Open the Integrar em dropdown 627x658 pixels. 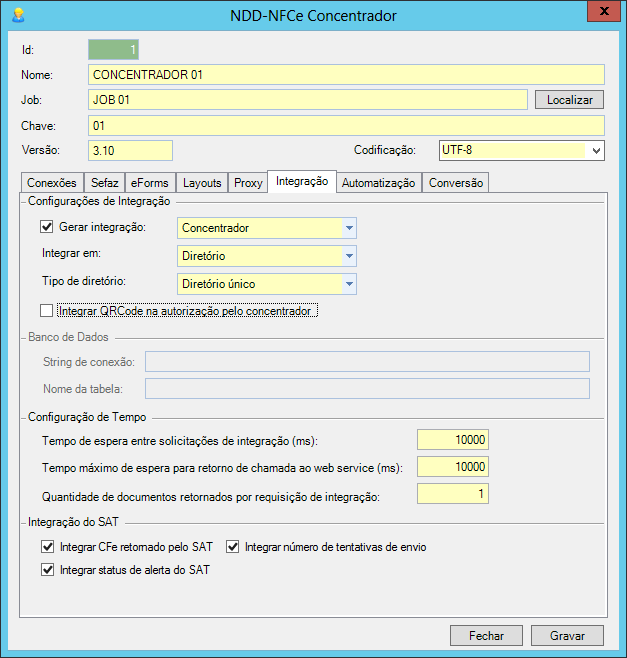tap(349, 256)
